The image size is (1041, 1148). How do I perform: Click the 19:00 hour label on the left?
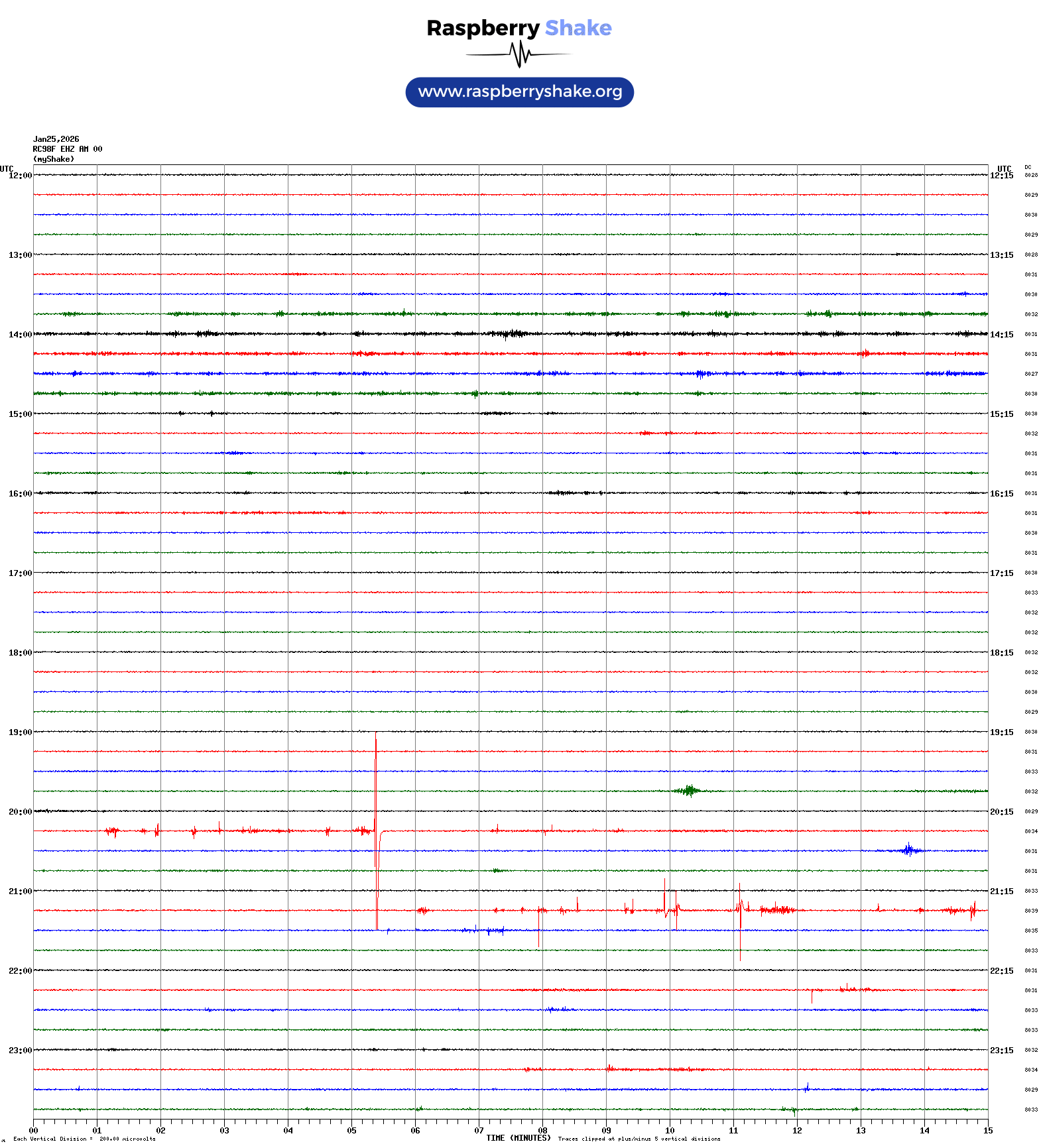coord(20,732)
